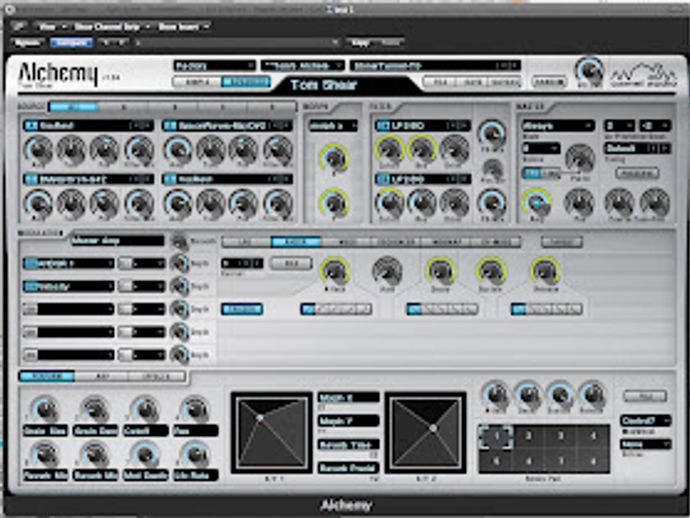The height and width of the screenshot is (518, 690).
Task: Click the Tom Shear preset name display
Action: [x=323, y=85]
